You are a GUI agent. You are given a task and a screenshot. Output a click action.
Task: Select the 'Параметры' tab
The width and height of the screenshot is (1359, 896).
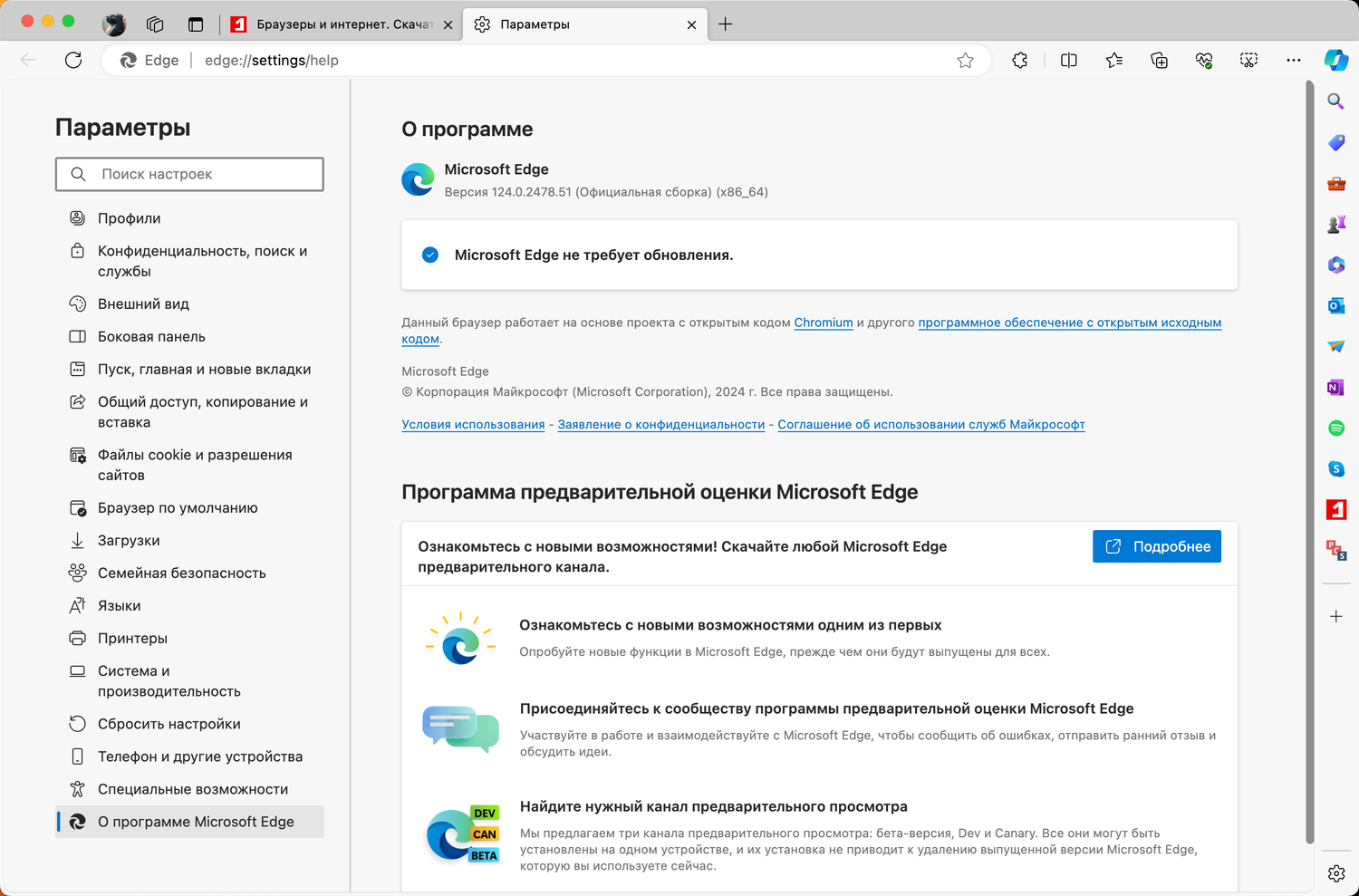pyautogui.click(x=585, y=24)
